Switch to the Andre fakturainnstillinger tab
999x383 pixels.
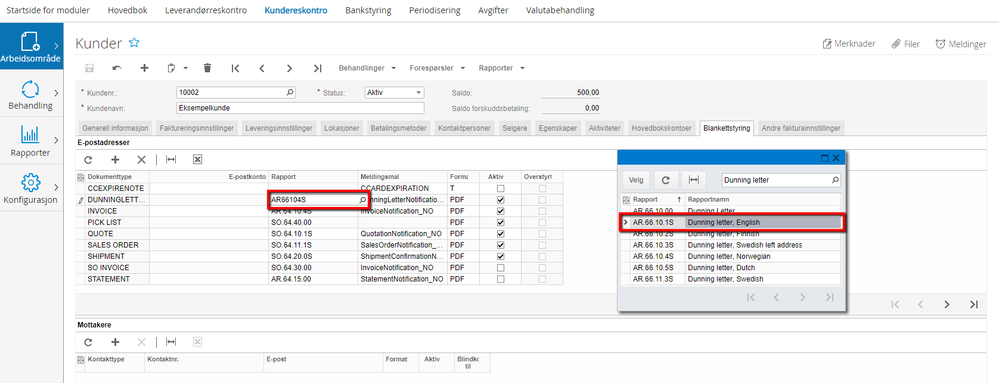point(801,128)
